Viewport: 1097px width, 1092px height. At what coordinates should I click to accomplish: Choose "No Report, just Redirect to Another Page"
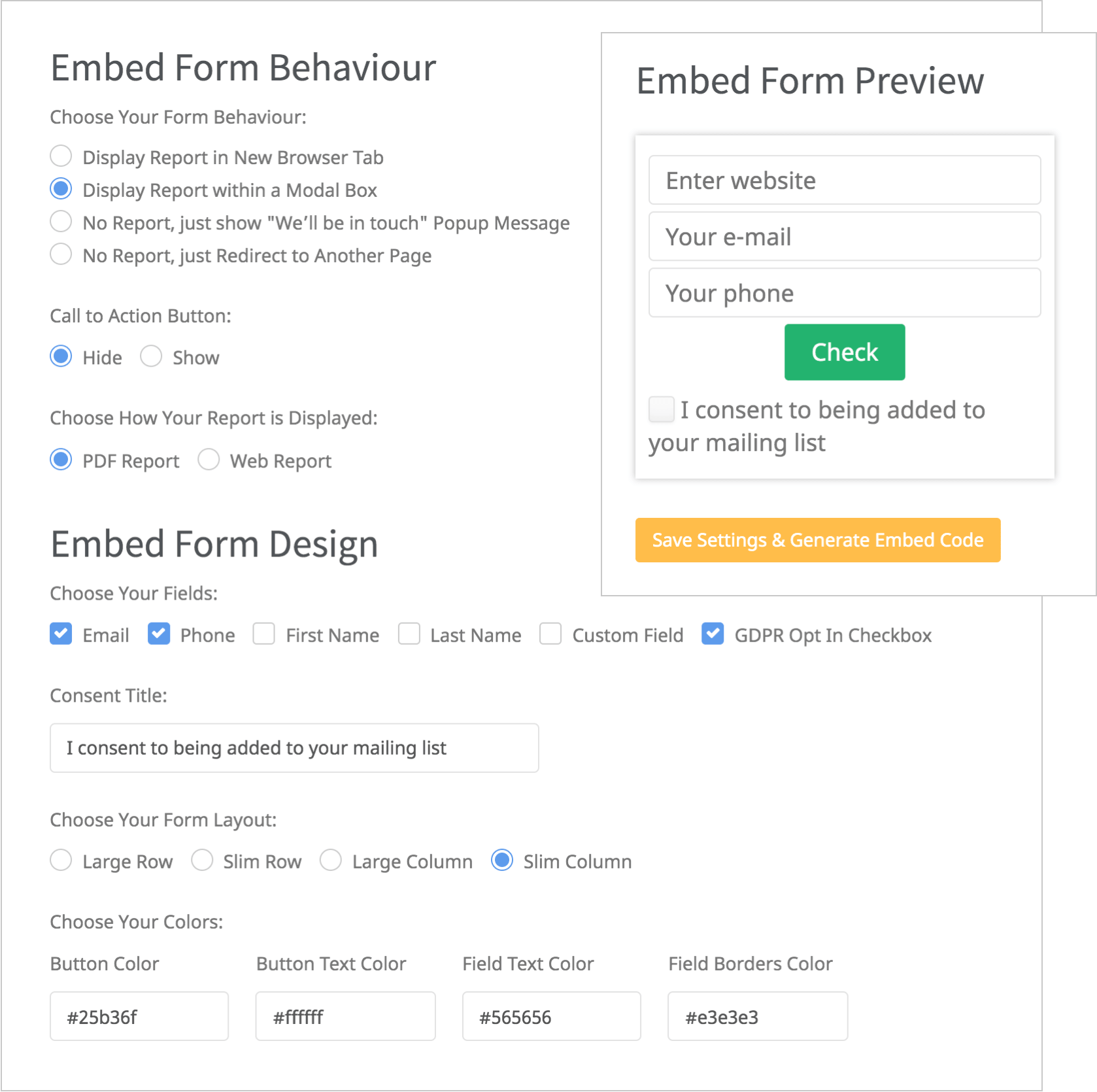tap(61, 254)
